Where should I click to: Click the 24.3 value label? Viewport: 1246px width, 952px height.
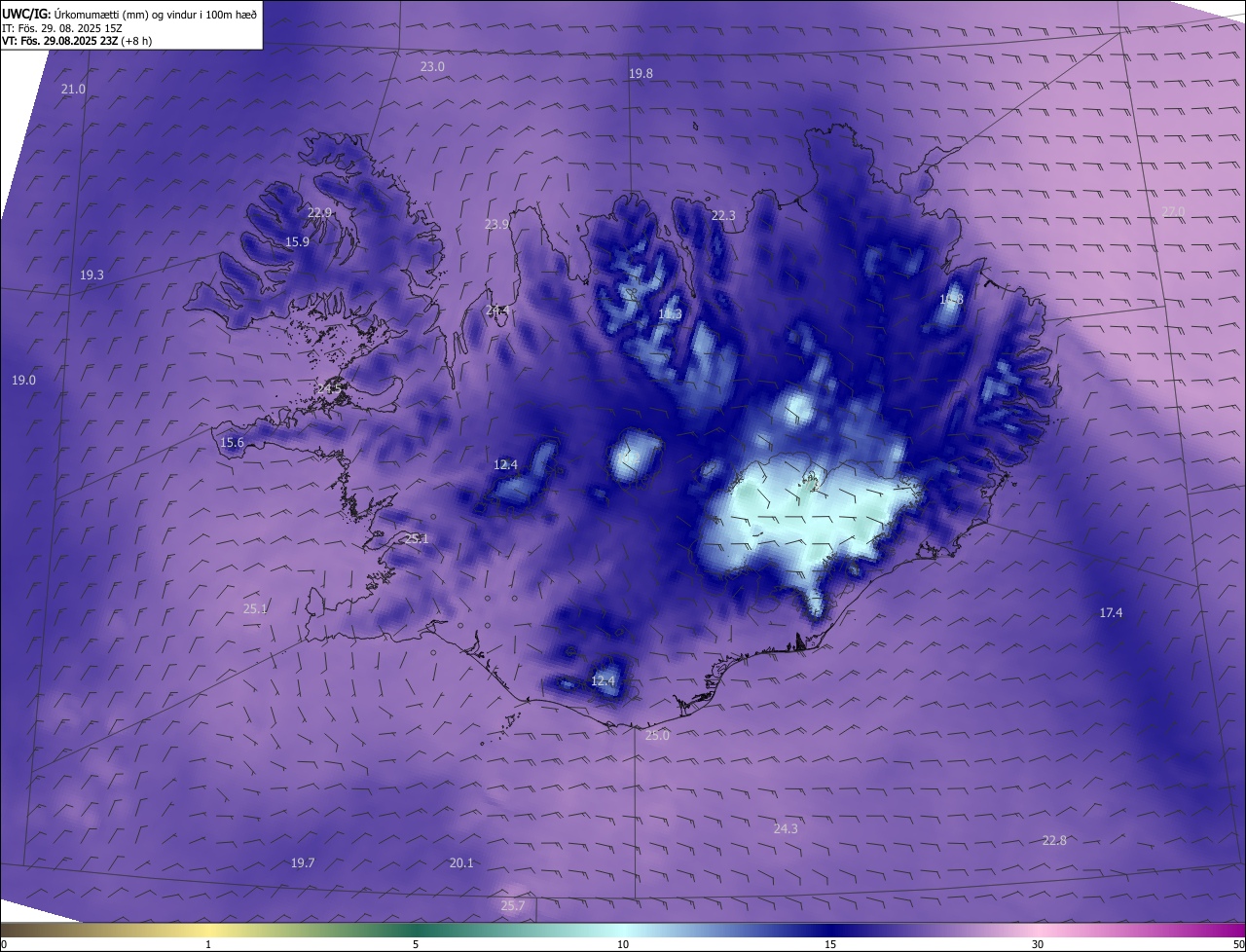(786, 829)
